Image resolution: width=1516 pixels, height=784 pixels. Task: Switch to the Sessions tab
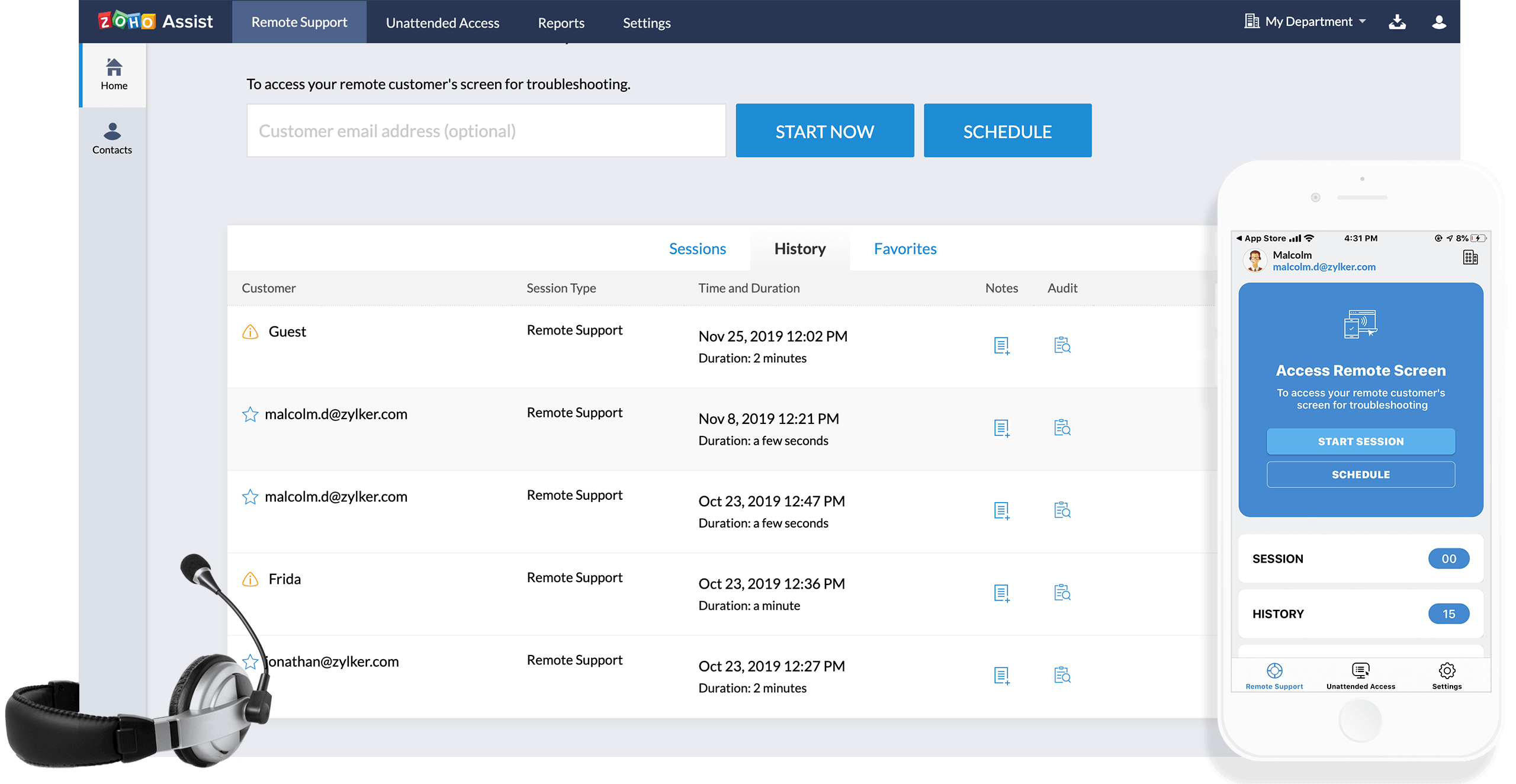pyautogui.click(x=697, y=249)
